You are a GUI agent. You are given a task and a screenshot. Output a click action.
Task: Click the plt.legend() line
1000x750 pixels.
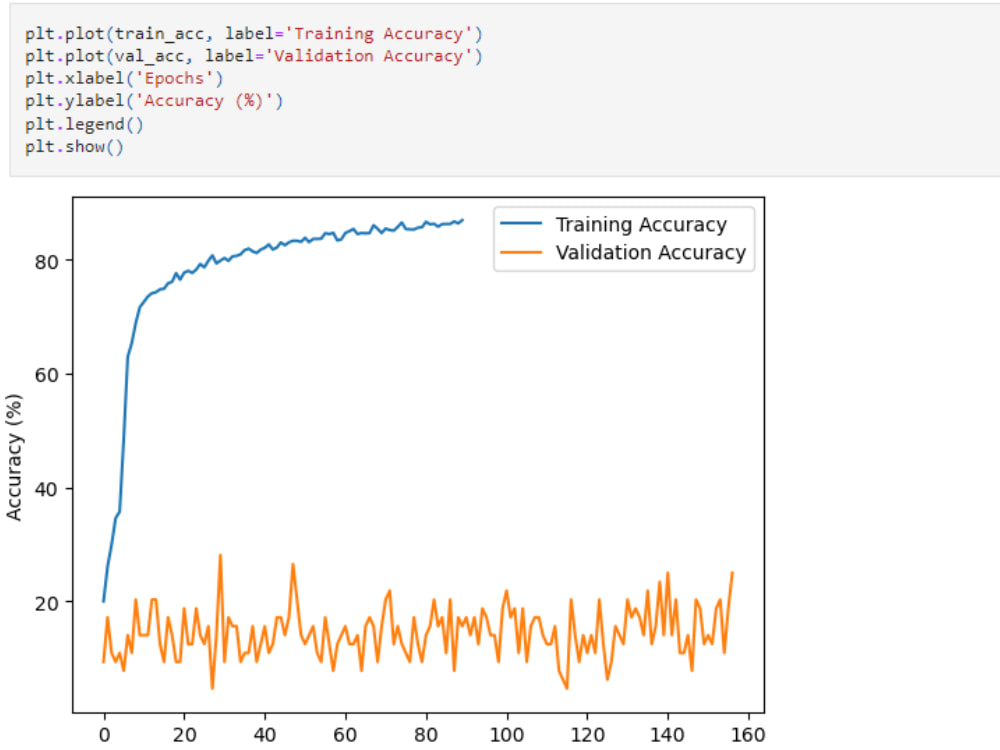click(x=84, y=124)
